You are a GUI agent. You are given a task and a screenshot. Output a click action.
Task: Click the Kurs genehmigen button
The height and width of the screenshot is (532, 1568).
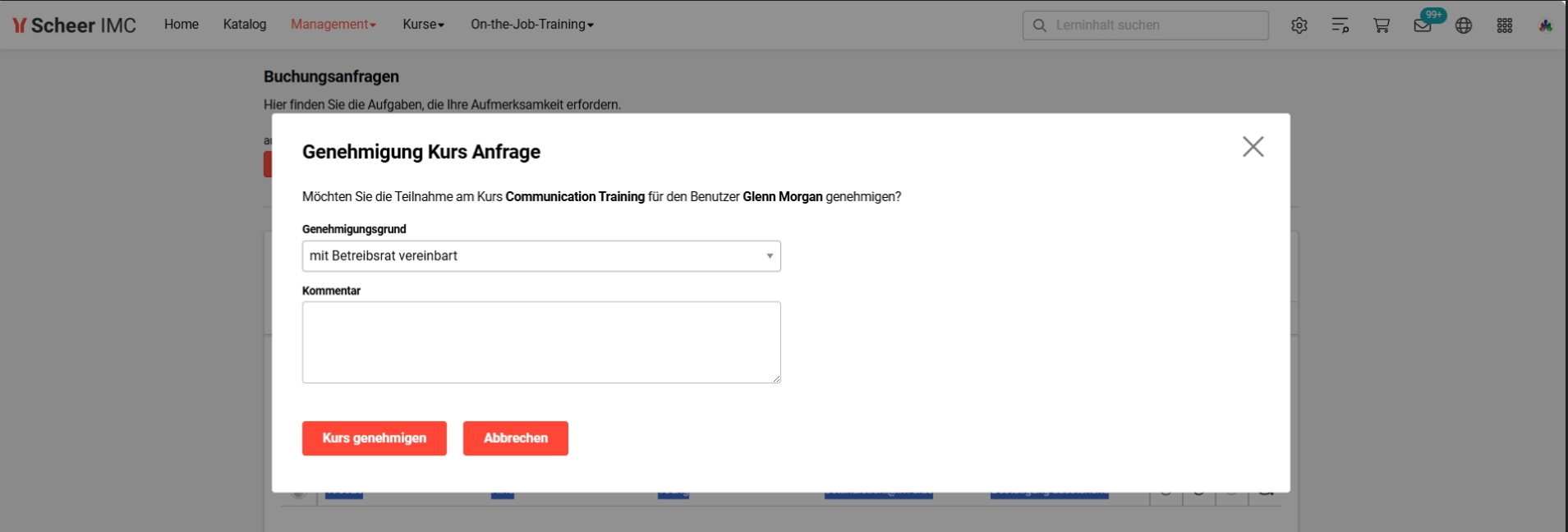375,438
